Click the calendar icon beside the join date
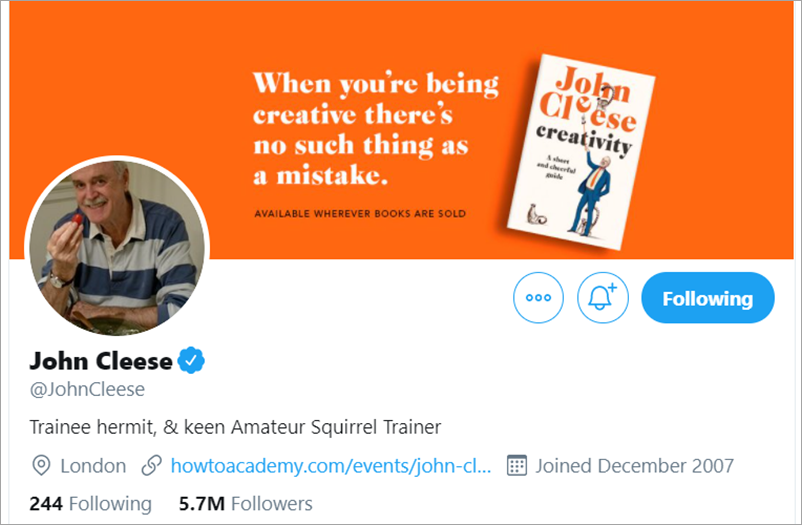Image resolution: width=802 pixels, height=525 pixels. [x=517, y=466]
